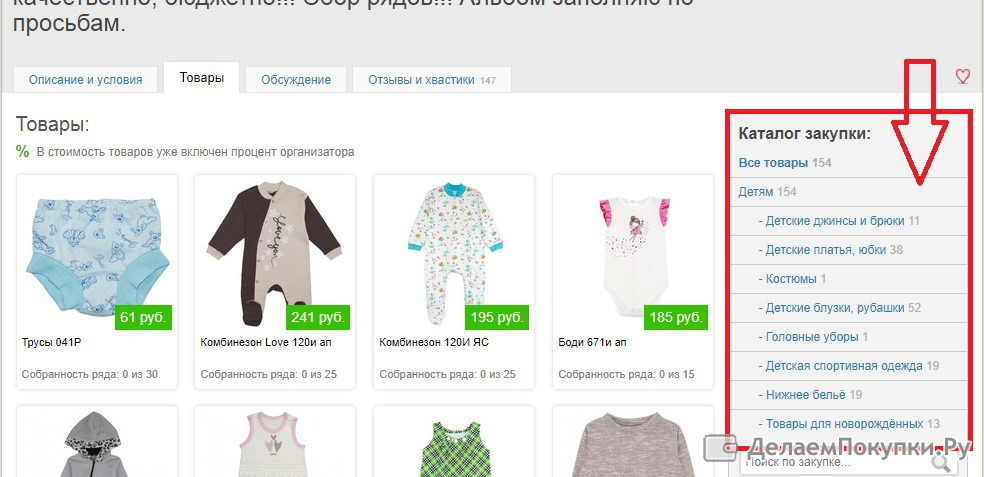Open the Комбинезон Love 120и ап product
Screen dimensions: 984x477
[x=266, y=342]
